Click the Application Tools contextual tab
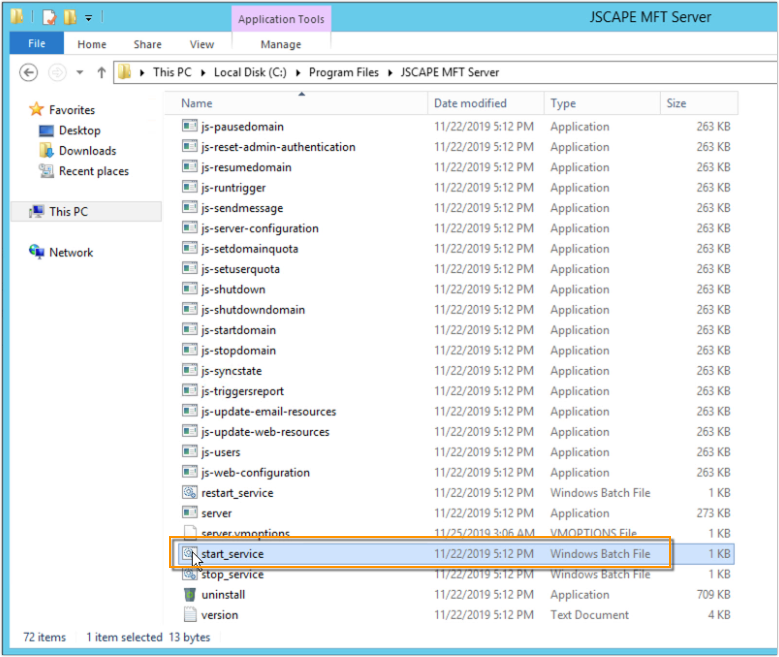 pos(281,19)
